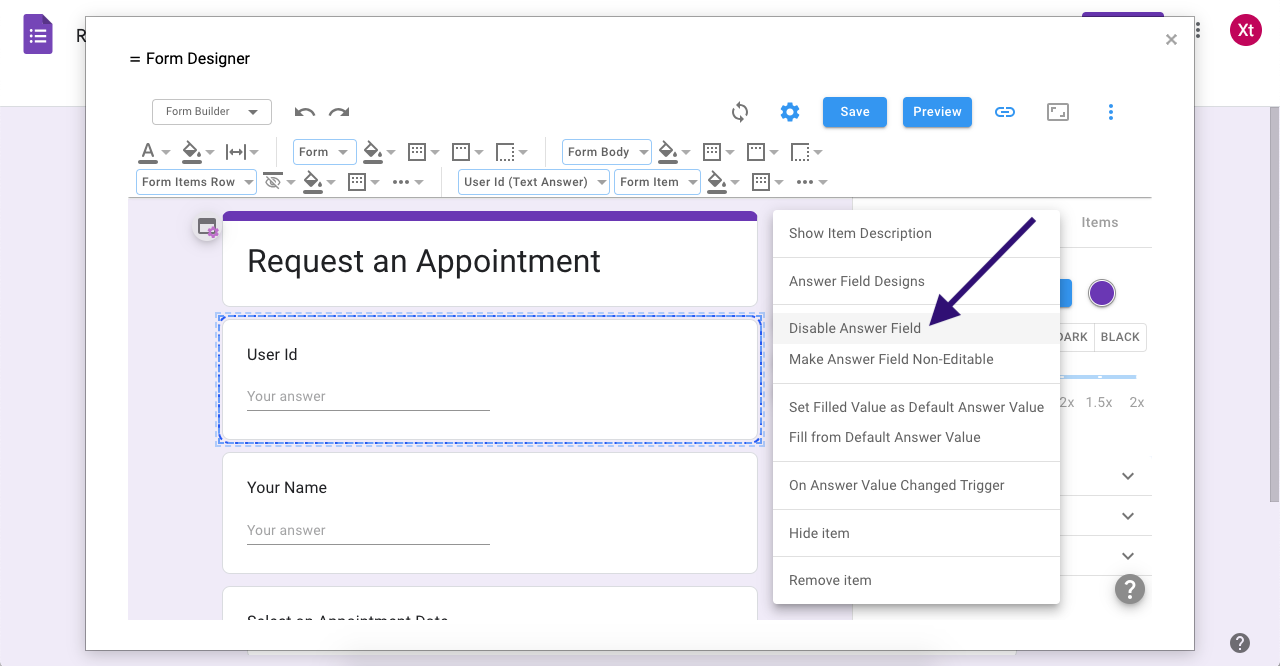Close the Form Designer dialog

(1171, 40)
